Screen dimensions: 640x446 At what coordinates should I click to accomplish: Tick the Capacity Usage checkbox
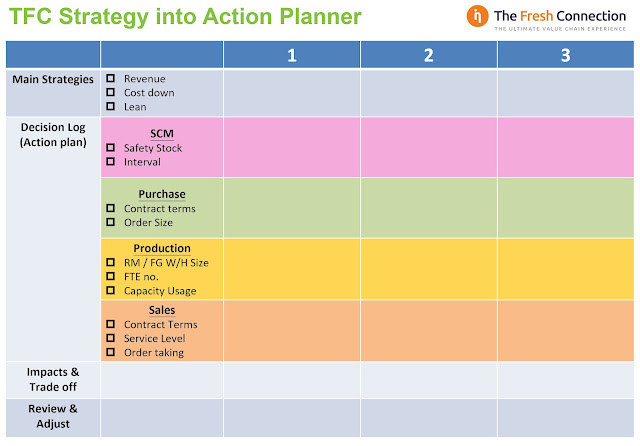click(x=110, y=290)
